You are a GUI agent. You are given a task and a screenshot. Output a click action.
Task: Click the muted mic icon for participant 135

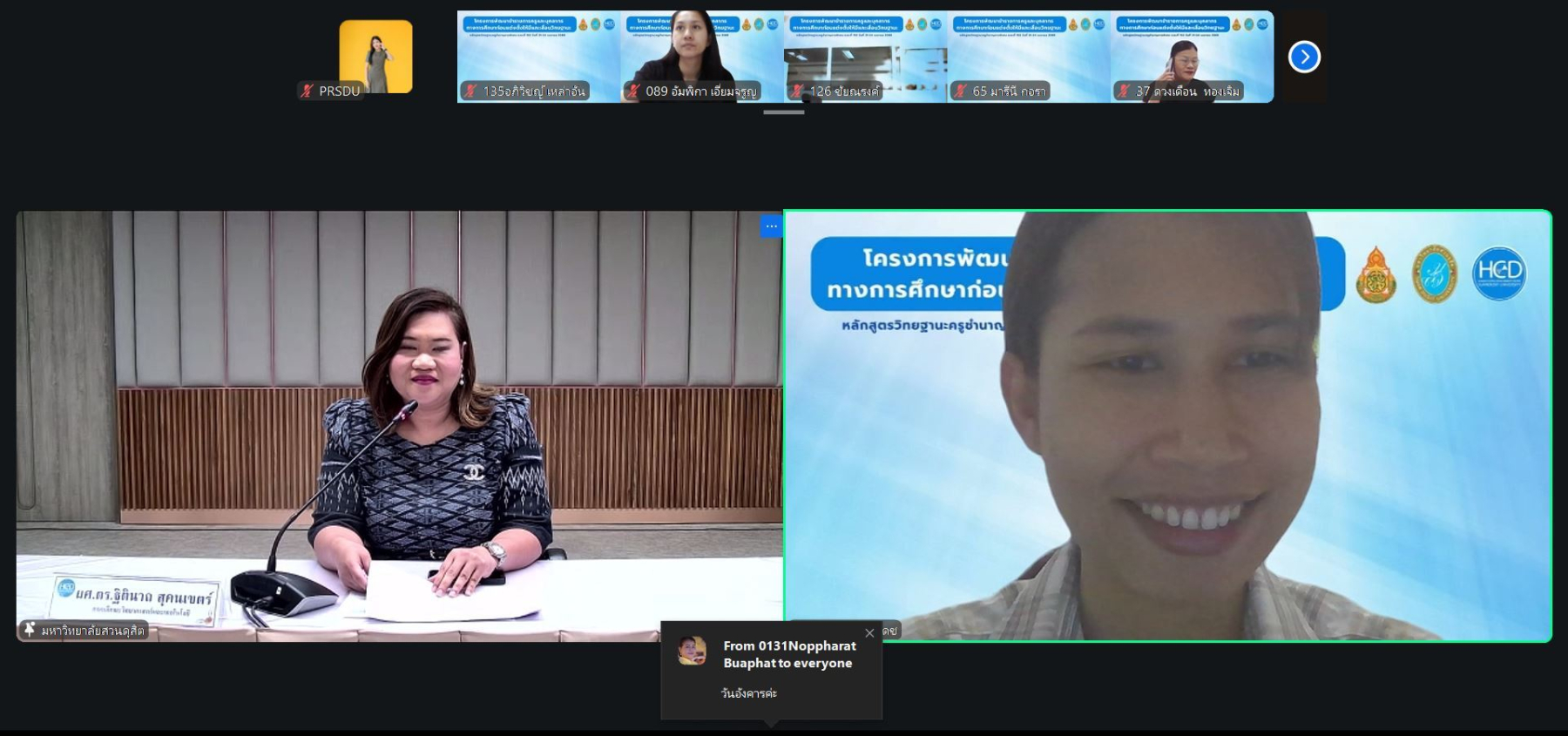(471, 91)
